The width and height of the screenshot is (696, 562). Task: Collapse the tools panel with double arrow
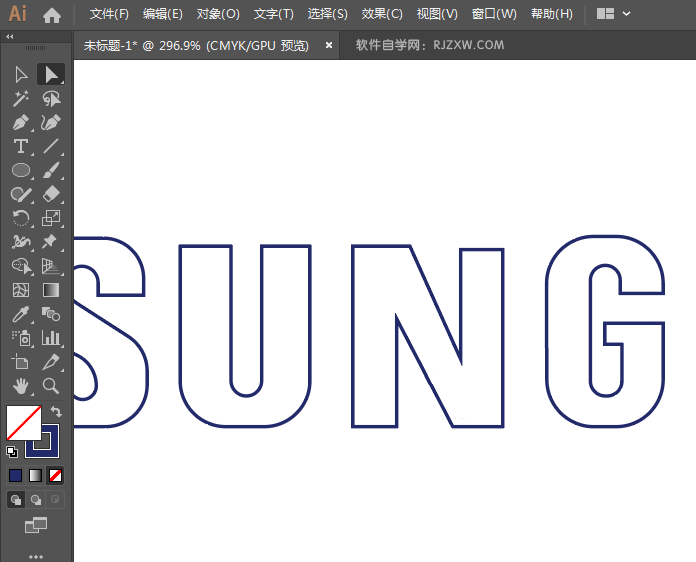pos(10,36)
